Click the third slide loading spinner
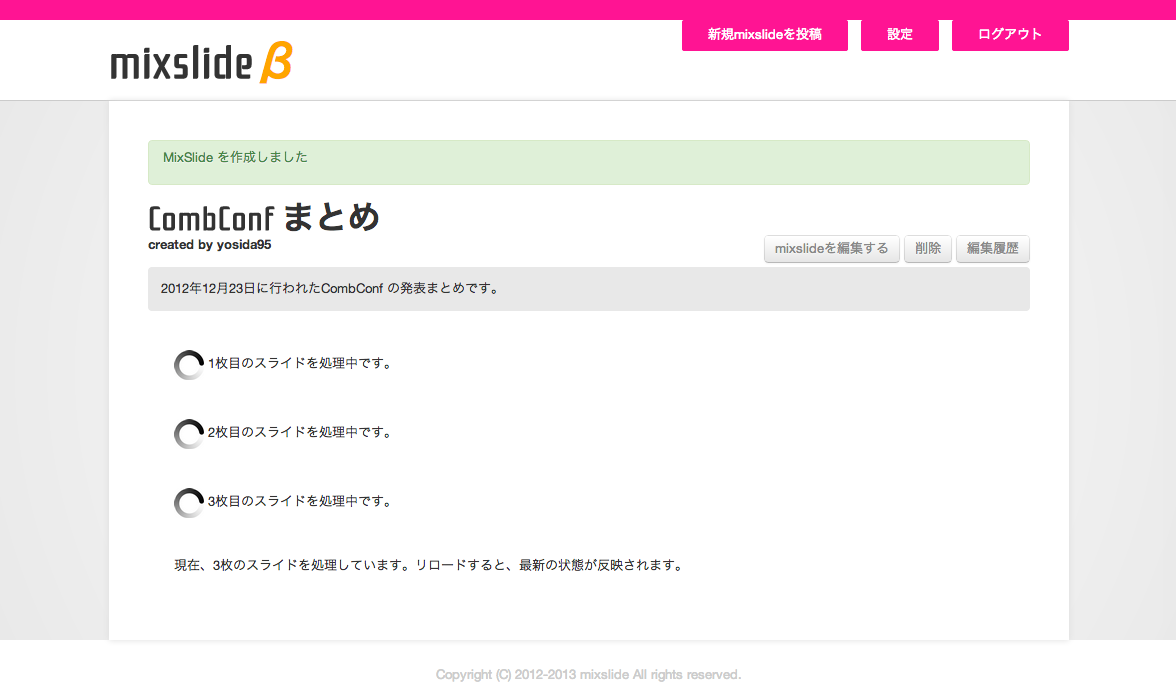1176x688 pixels. 189,503
